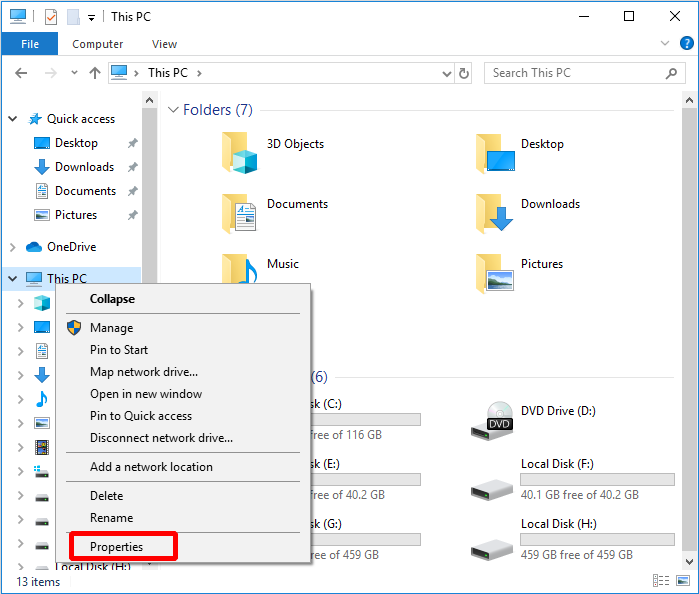Open the address bar history dropdown
Screen dimensions: 699x594
[445, 73]
